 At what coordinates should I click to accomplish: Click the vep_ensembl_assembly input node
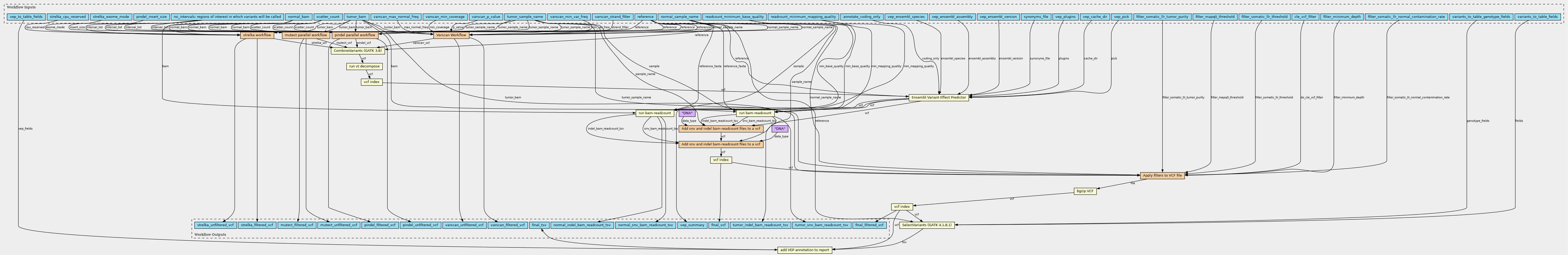tap(952, 17)
